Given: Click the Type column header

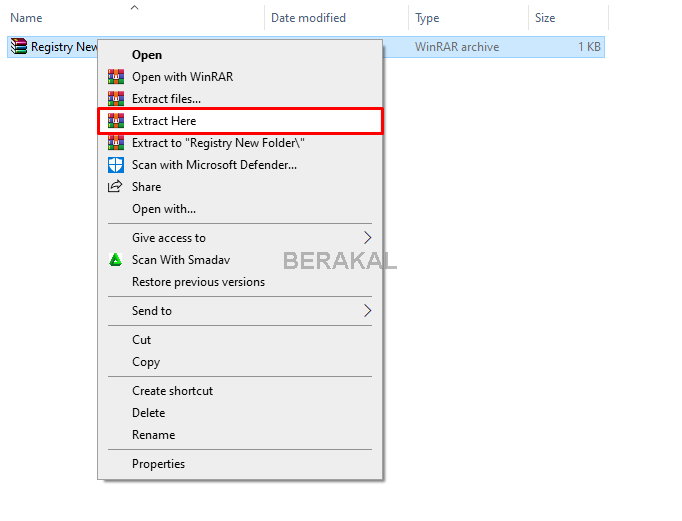Looking at the screenshot, I should [x=427, y=18].
